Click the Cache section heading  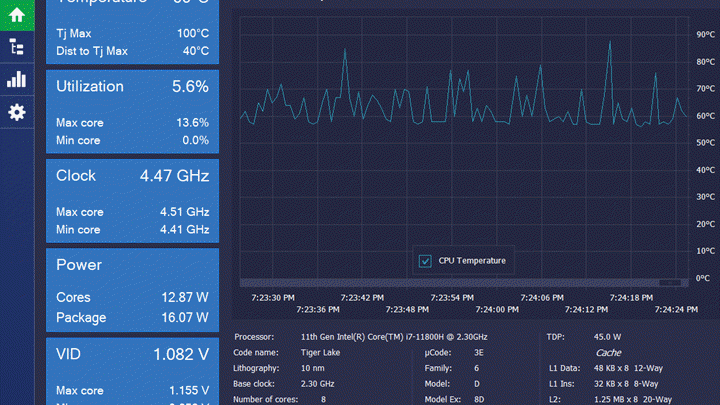tap(608, 353)
